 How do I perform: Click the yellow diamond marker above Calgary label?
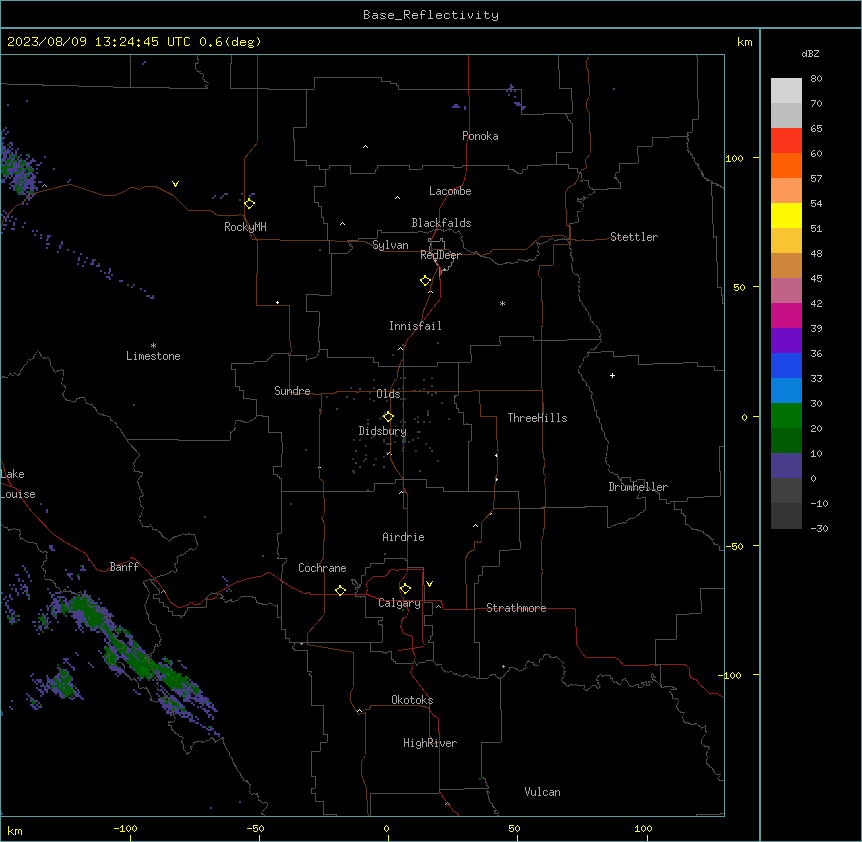(x=405, y=589)
